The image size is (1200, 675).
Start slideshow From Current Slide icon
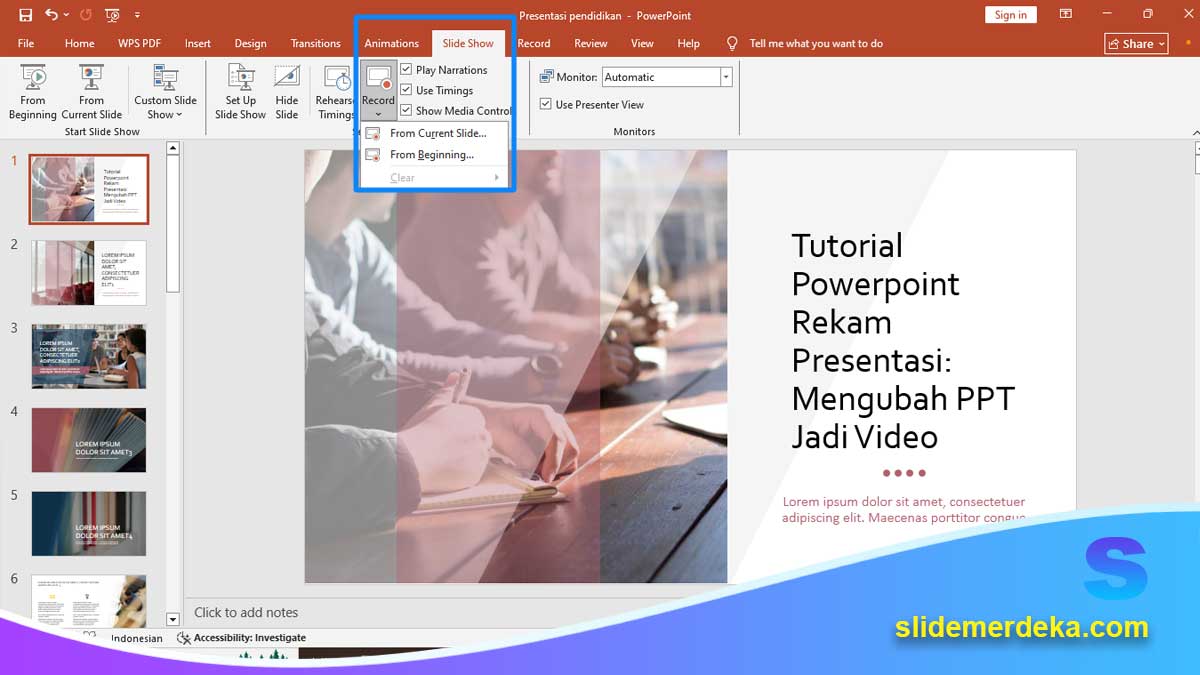coord(91,78)
